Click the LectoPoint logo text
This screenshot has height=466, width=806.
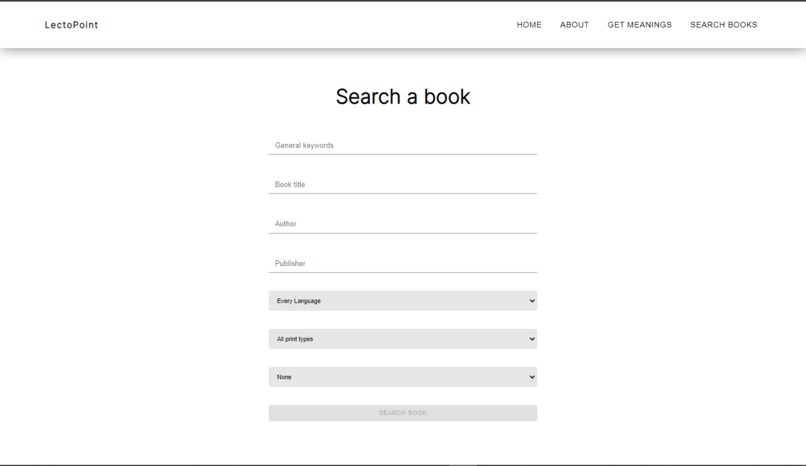click(x=71, y=25)
